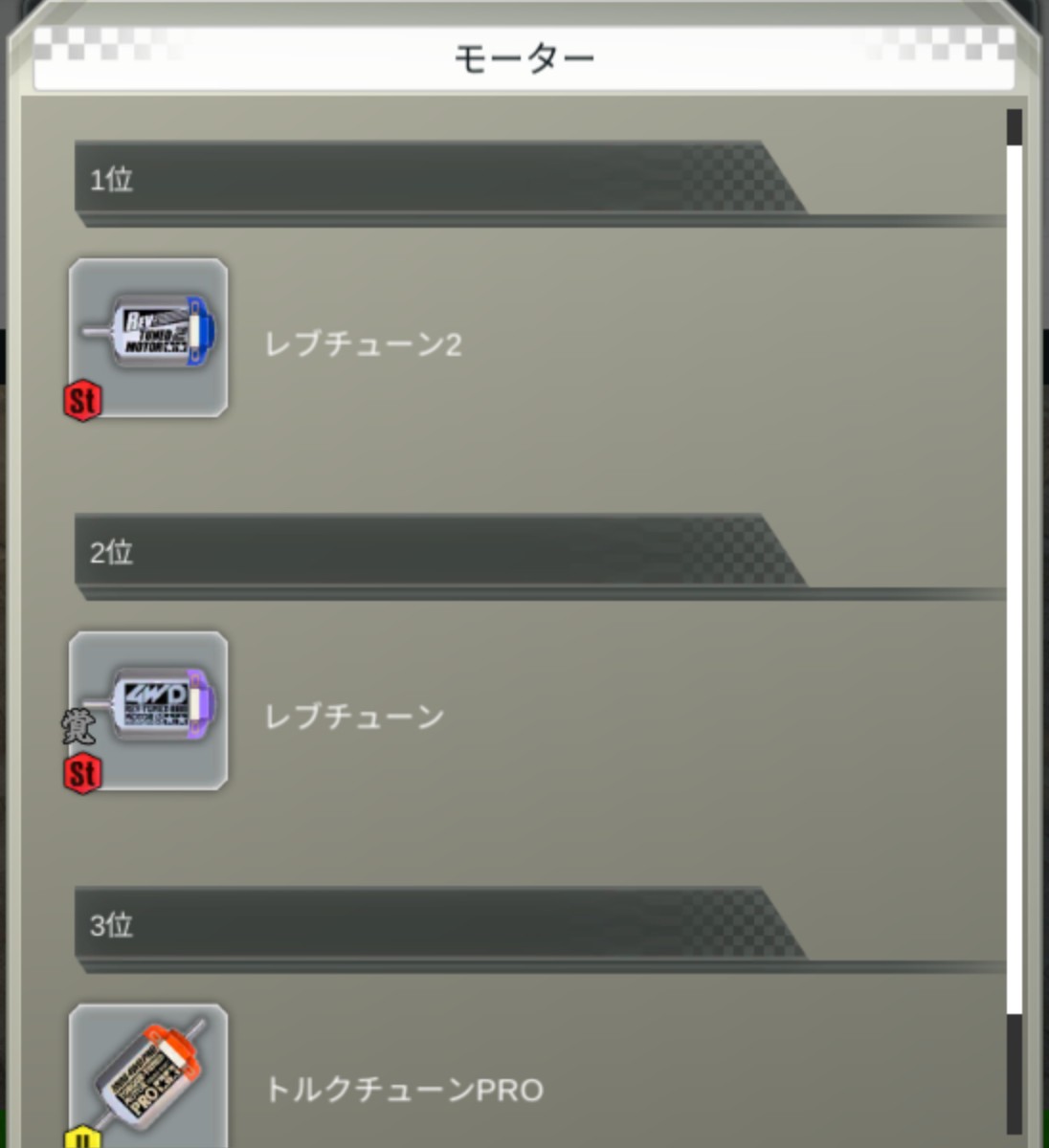The height and width of the screenshot is (1148, 1049).
Task: Select the purple 4WD Rev Tuned motor icon
Action: pos(148,710)
